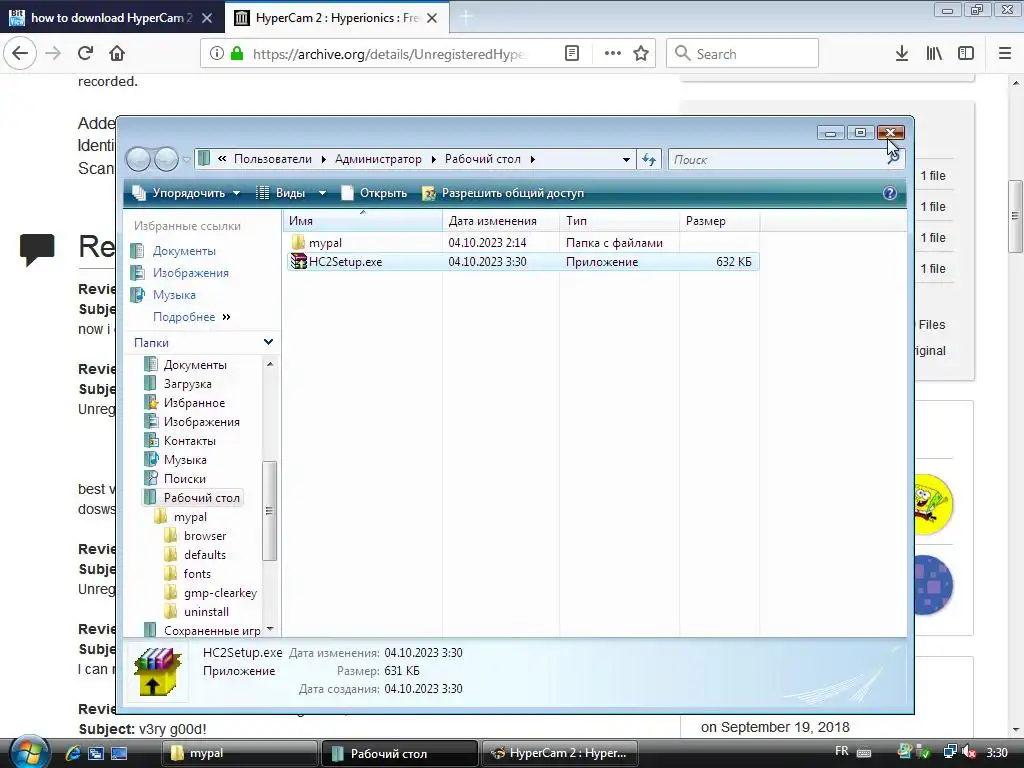
Task: Launch Internet Explorer from quick launch
Action: click(73, 753)
